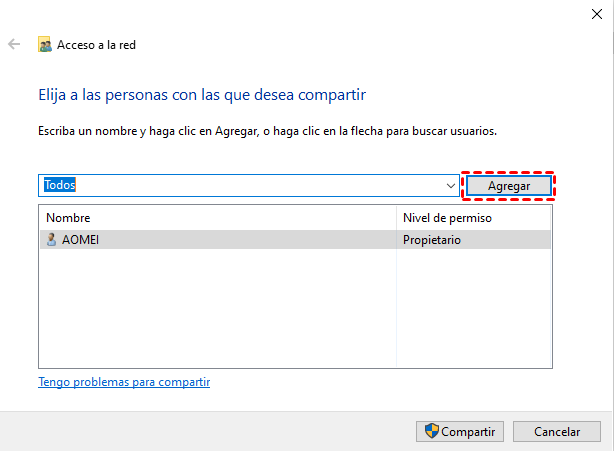
Task: Click the AOMEI user icon
Action: (x=51, y=240)
